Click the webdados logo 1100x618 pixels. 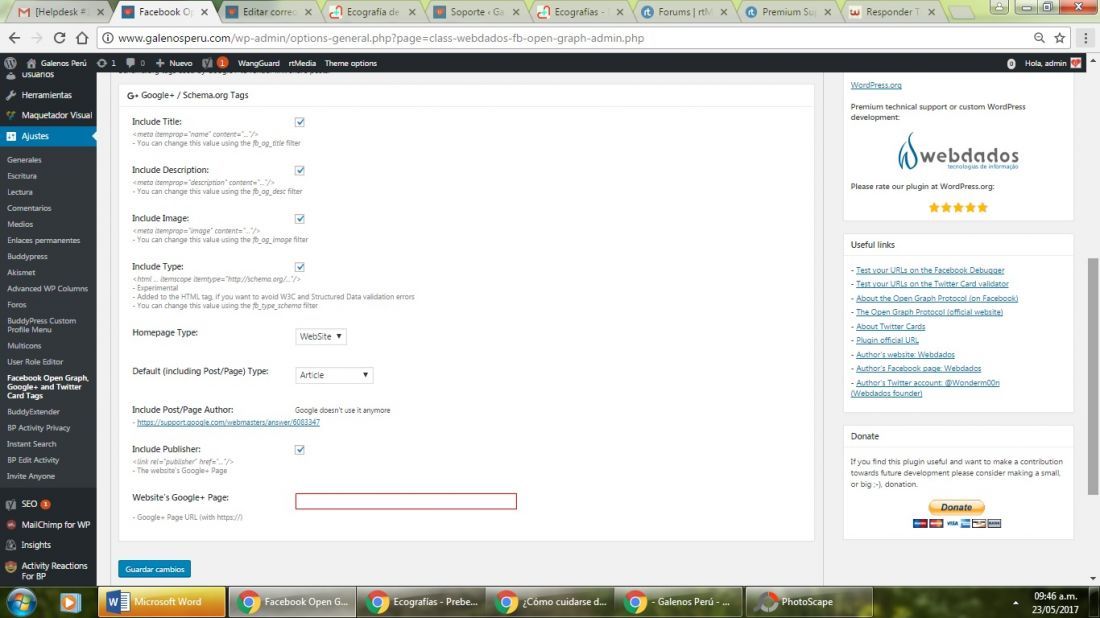tap(958, 152)
